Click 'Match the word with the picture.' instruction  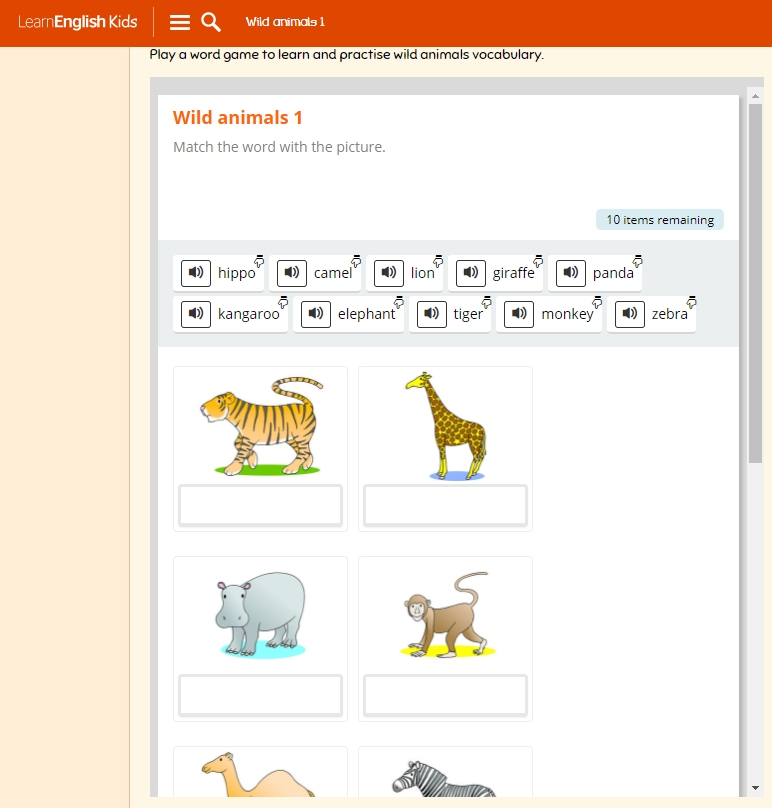279,147
